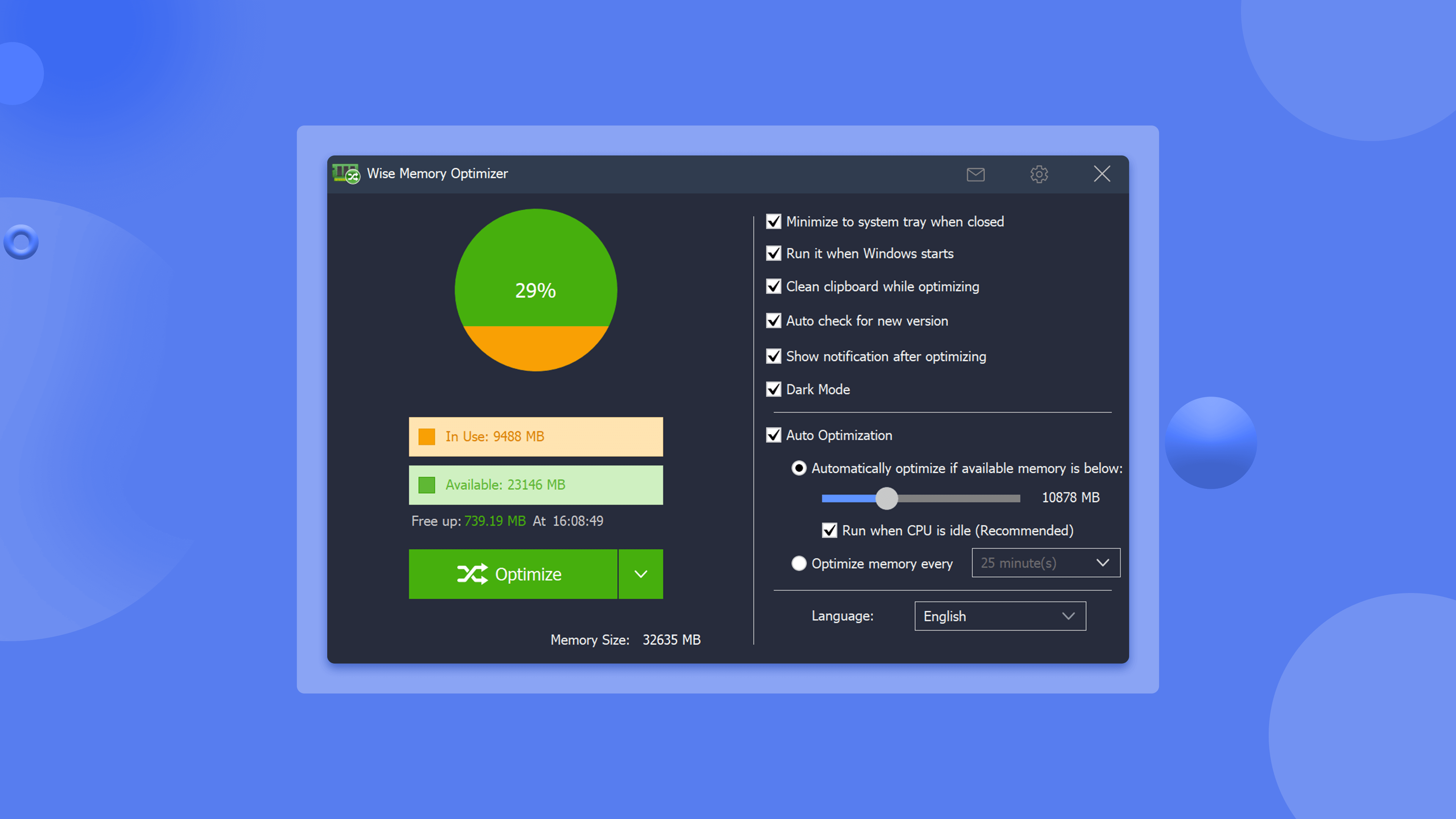Open the Language dropdown showing English
The image size is (1456, 819).
[1000, 616]
